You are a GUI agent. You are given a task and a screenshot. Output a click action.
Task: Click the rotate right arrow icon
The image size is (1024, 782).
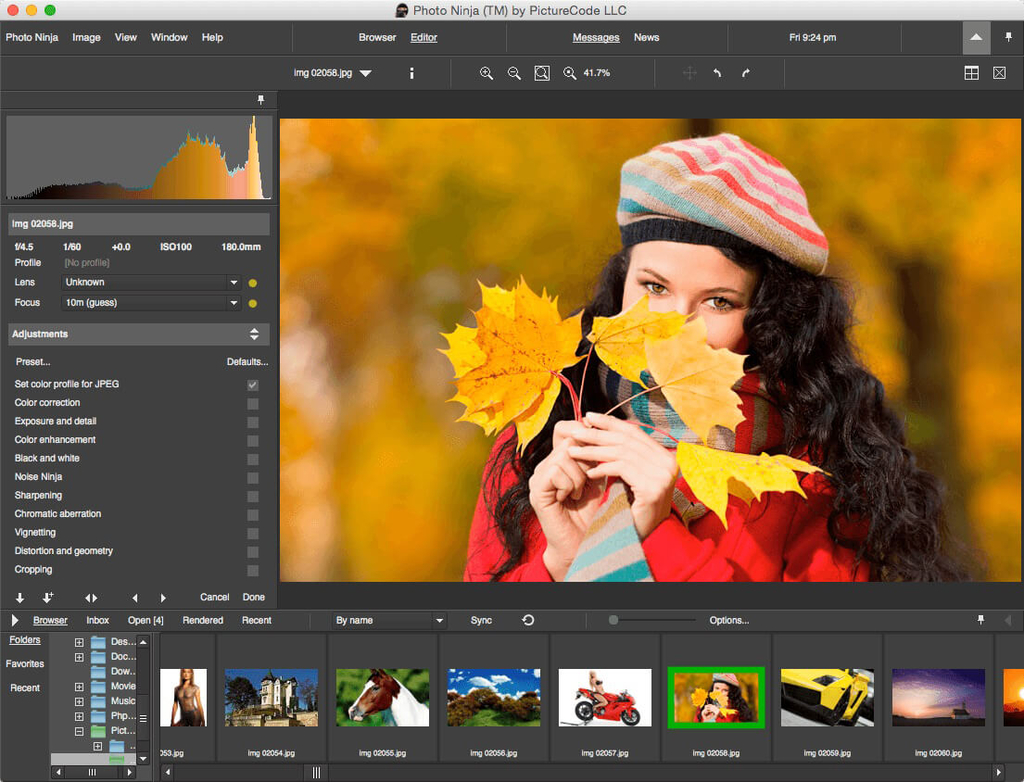[x=746, y=73]
